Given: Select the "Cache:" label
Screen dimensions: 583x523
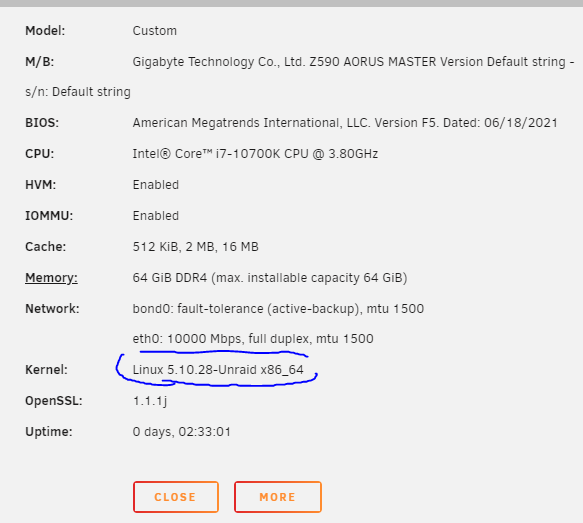Looking at the screenshot, I should [x=45, y=246].
